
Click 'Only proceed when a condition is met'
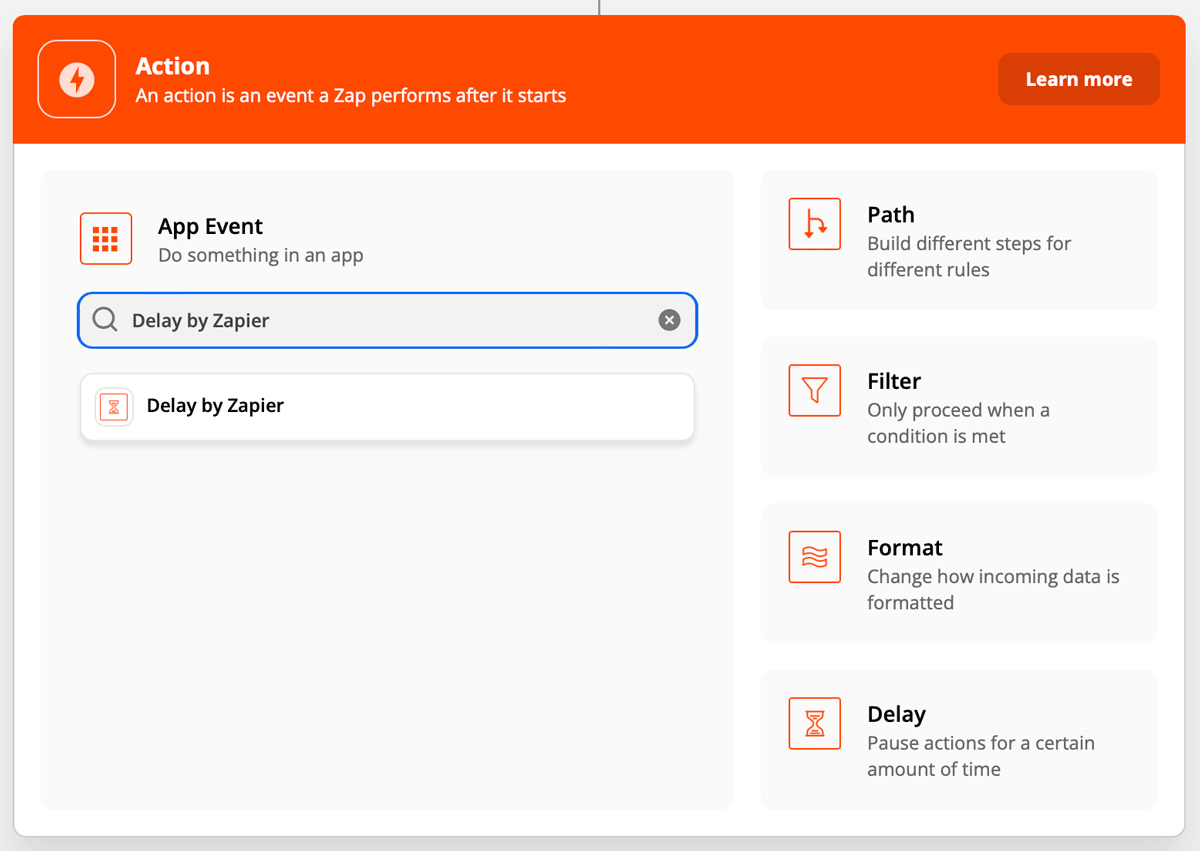coord(958,423)
